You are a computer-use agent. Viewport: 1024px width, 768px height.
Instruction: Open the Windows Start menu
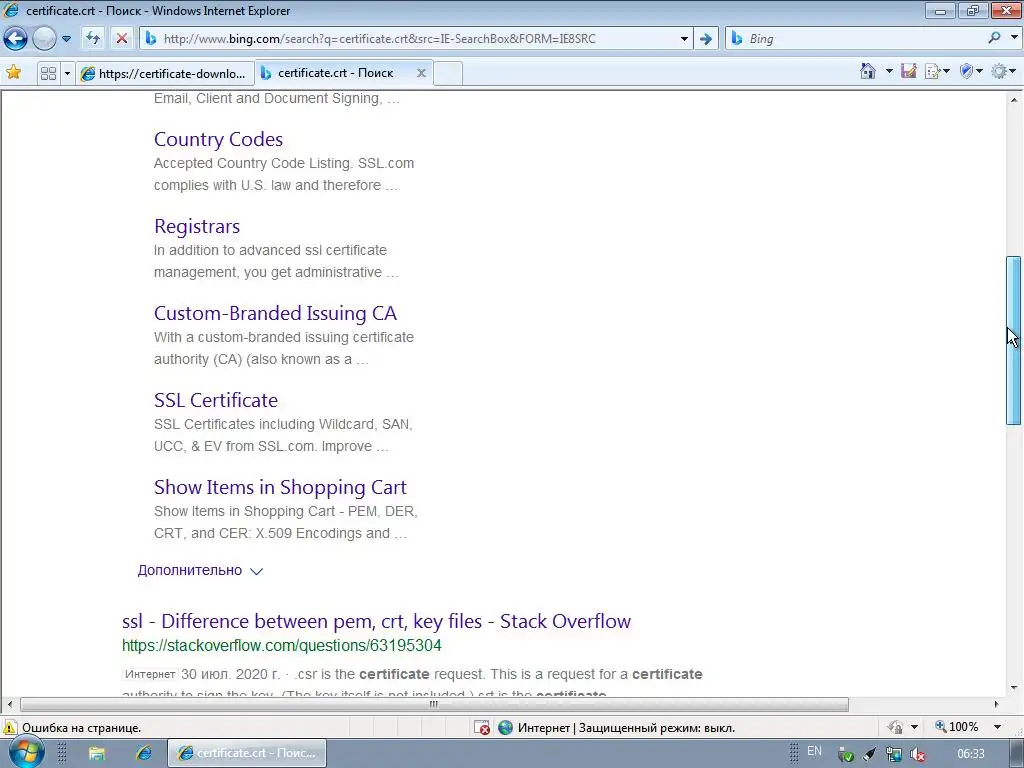(x=26, y=753)
